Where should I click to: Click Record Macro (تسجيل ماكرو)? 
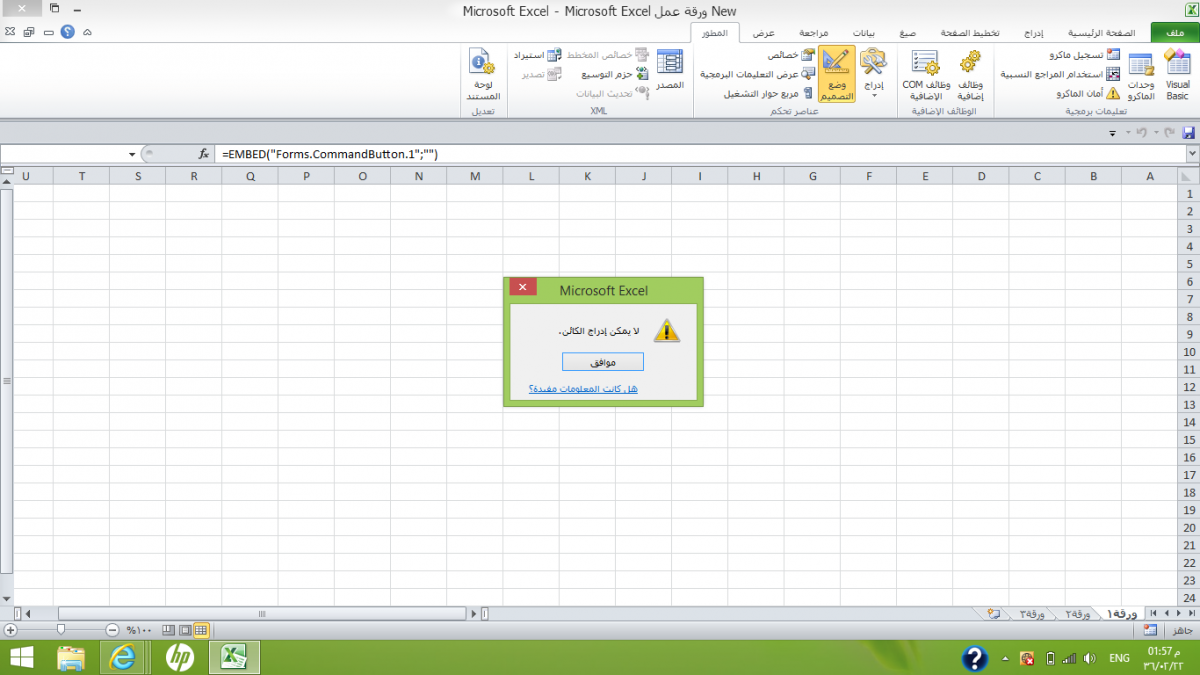1085,55
